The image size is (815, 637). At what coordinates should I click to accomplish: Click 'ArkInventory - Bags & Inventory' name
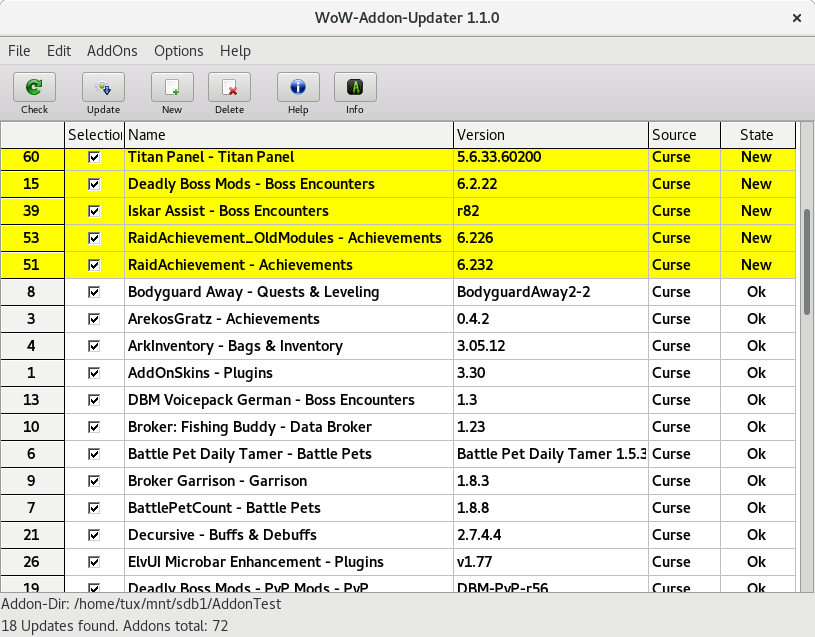[x=235, y=346]
